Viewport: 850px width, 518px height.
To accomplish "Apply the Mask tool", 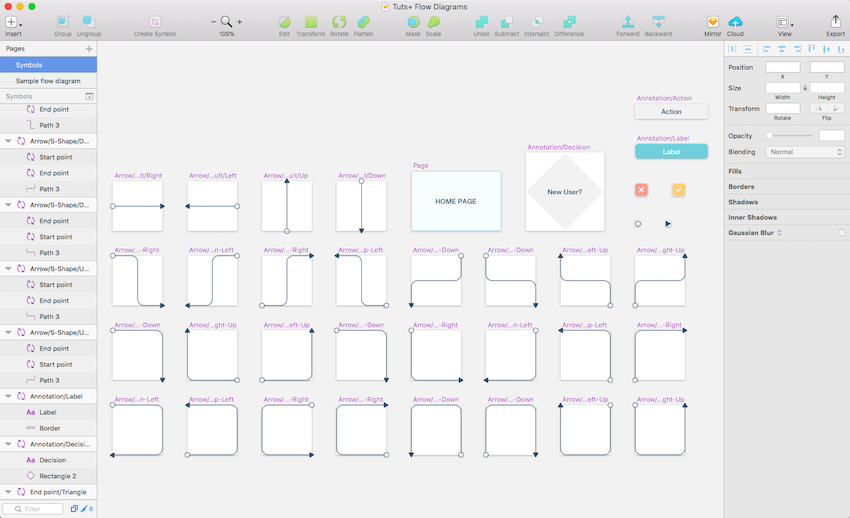I will 413,22.
